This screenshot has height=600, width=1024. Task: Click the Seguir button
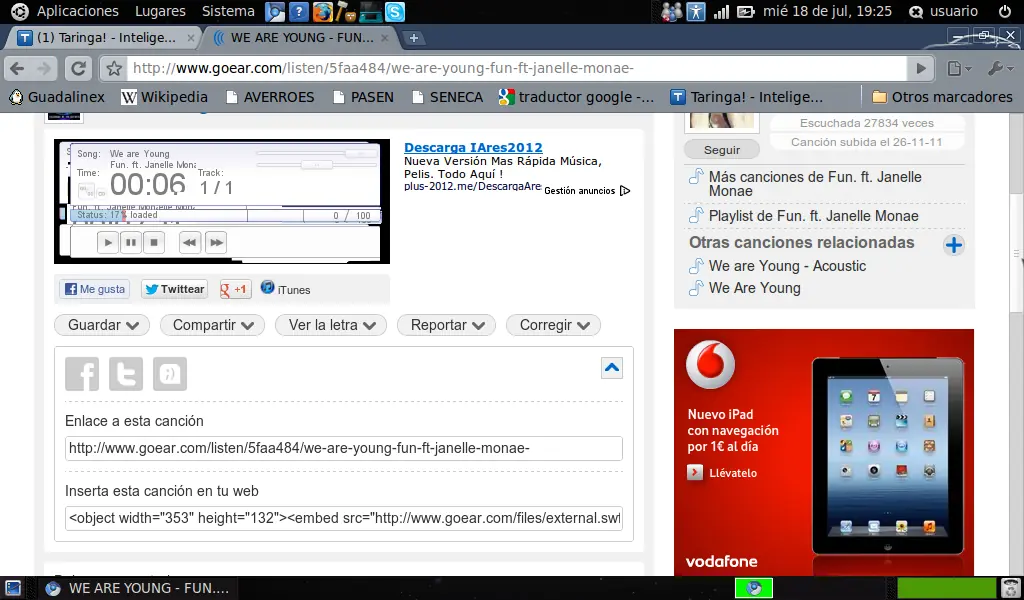[722, 150]
